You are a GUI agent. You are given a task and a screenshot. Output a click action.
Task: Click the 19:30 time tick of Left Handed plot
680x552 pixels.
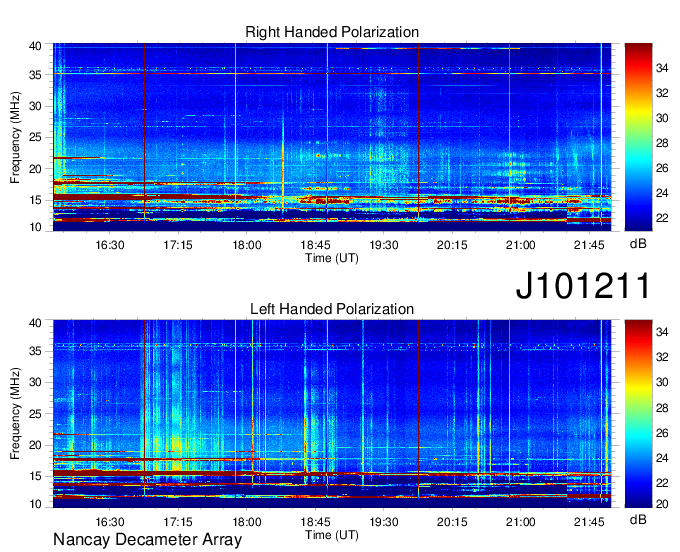[x=384, y=522]
